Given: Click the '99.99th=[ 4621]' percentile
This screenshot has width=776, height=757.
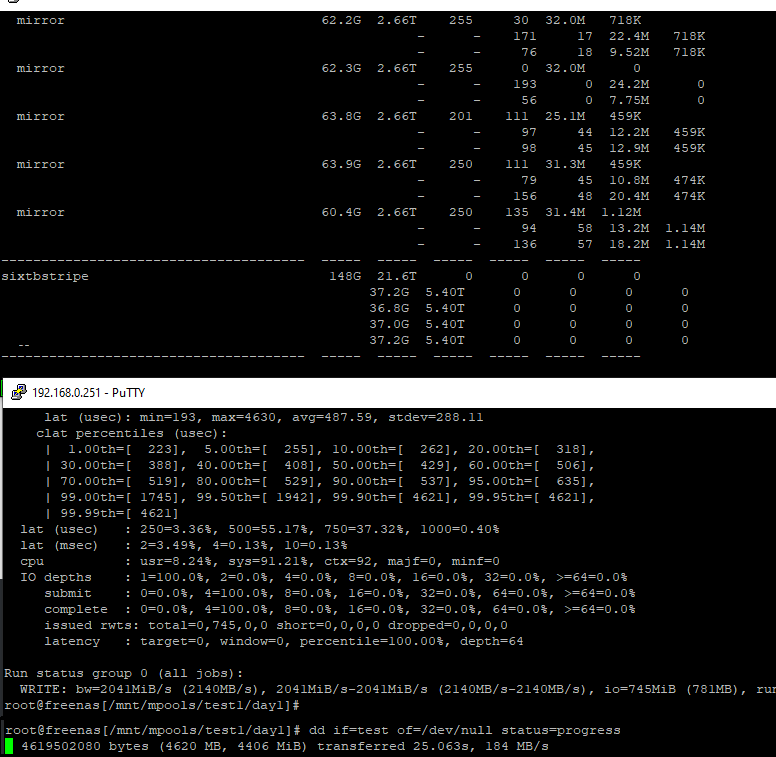Looking at the screenshot, I should pos(119,514).
